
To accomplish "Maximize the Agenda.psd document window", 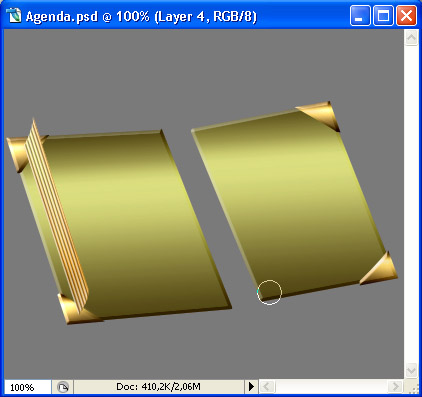I will [x=383, y=16].
